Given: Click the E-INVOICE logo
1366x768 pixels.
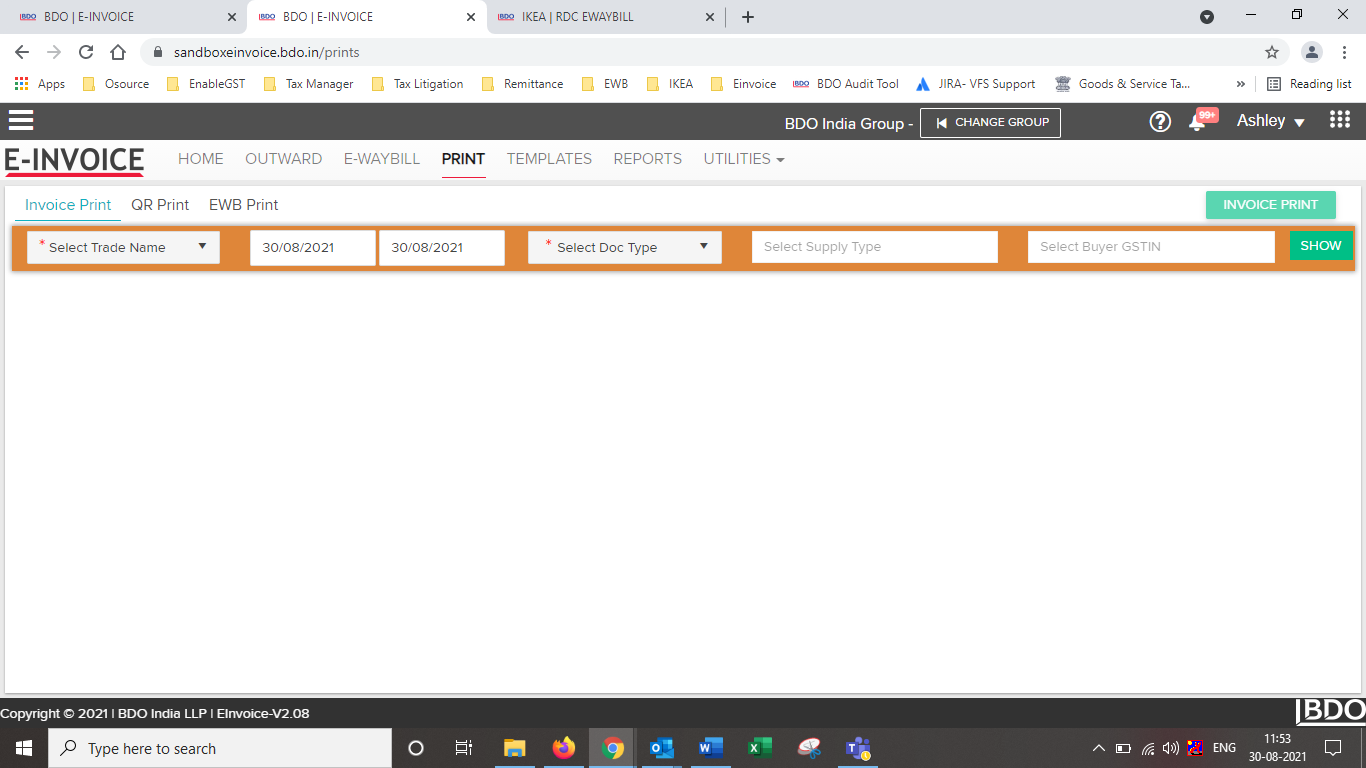Looking at the screenshot, I should click(x=74, y=160).
